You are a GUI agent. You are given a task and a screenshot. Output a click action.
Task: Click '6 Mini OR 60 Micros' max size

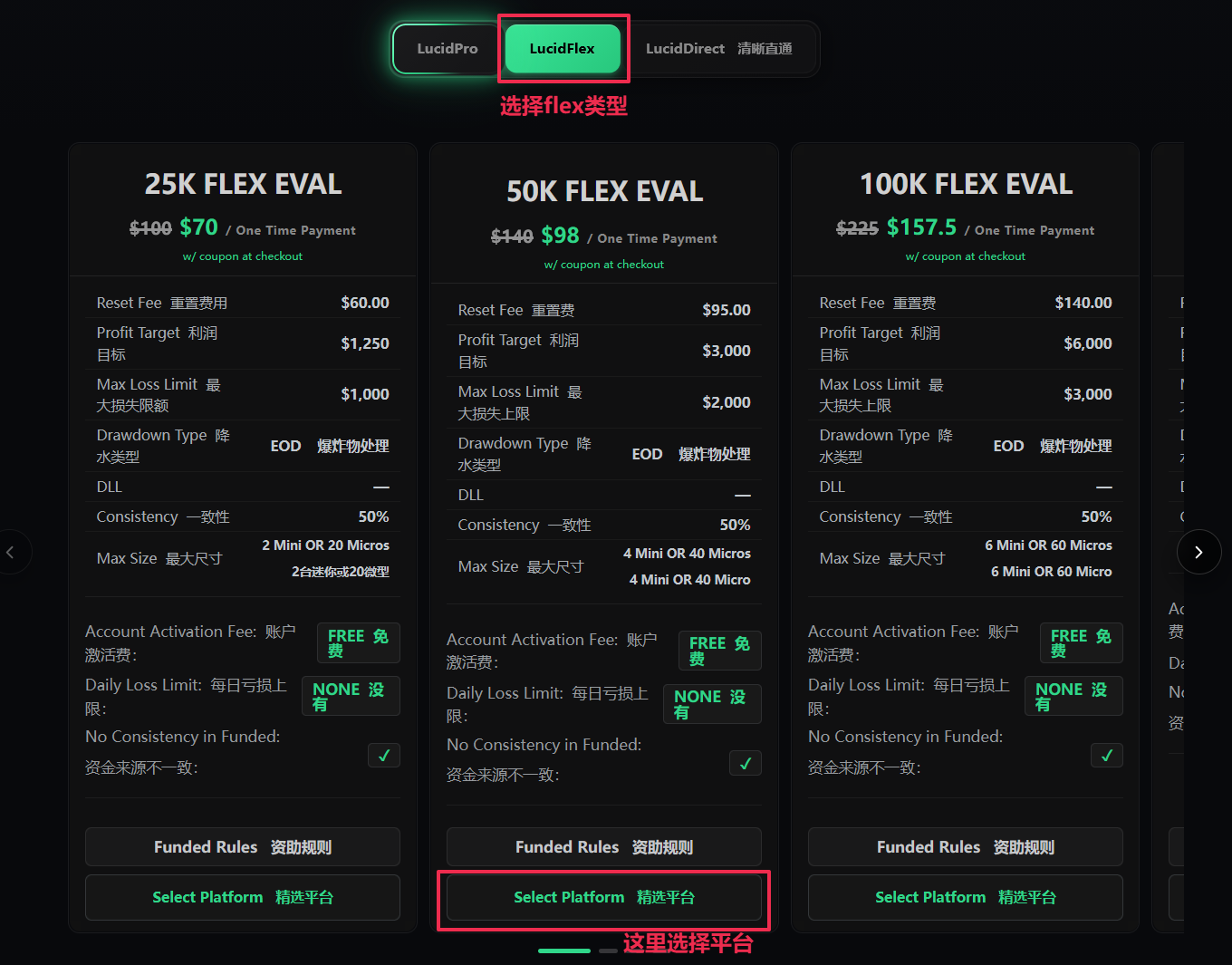[x=1049, y=545]
